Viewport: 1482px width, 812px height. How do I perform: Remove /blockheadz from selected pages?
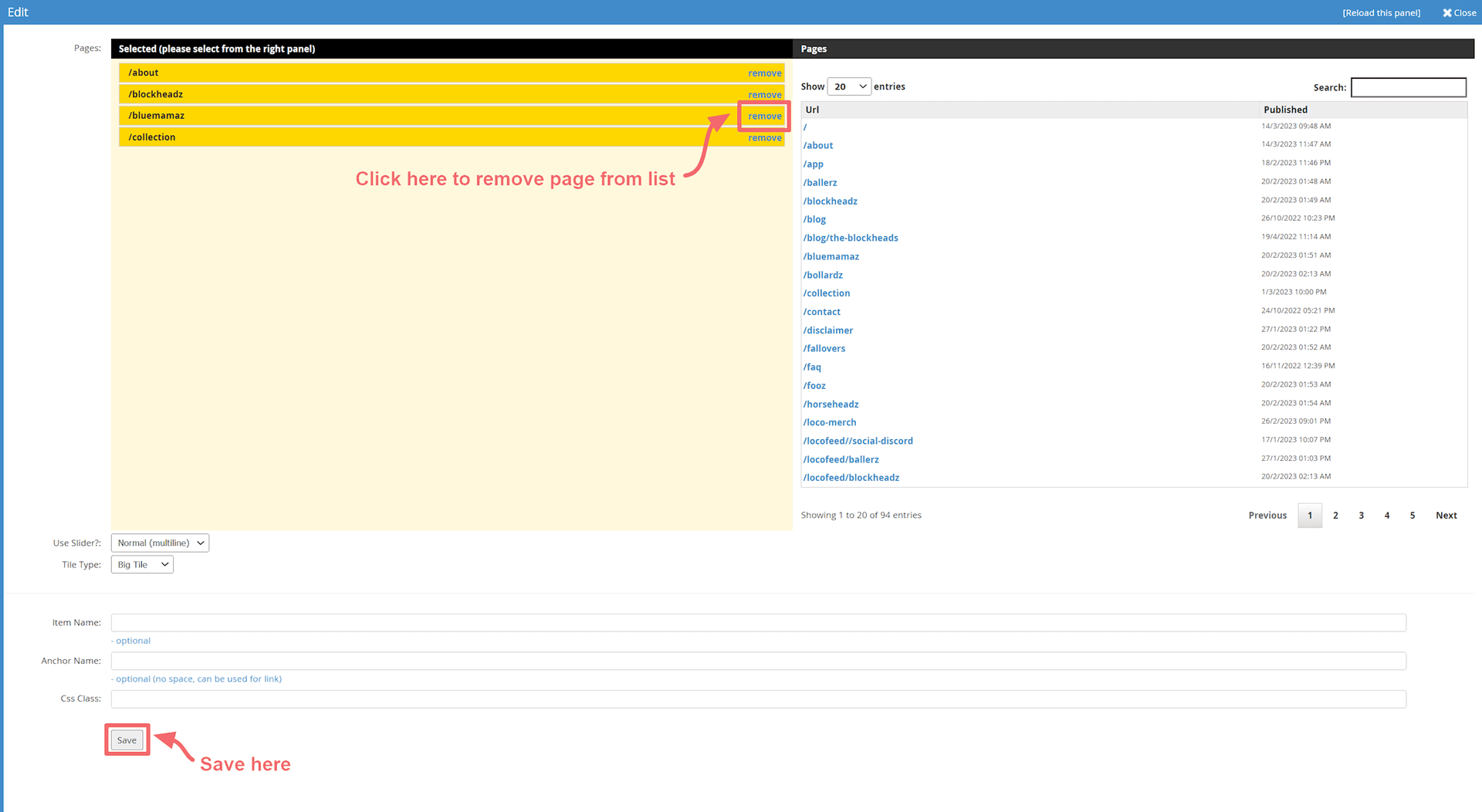[x=764, y=95]
